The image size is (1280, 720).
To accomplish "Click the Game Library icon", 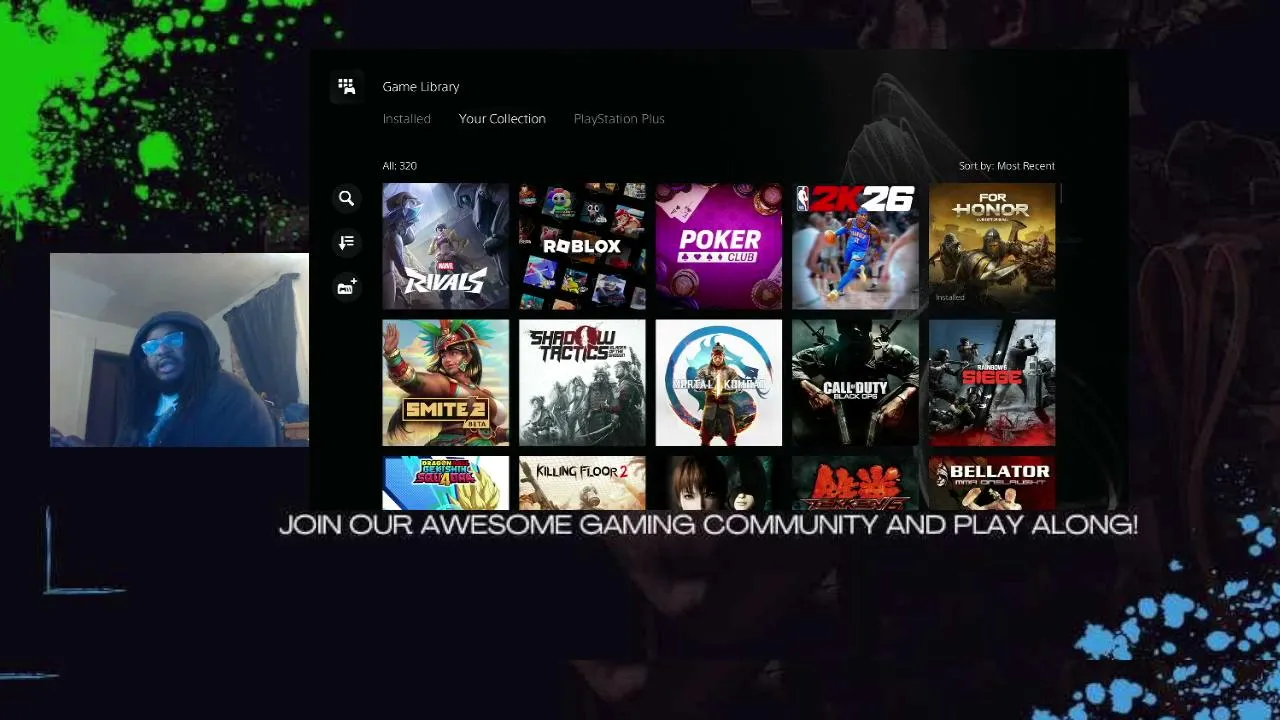I will tap(346, 87).
